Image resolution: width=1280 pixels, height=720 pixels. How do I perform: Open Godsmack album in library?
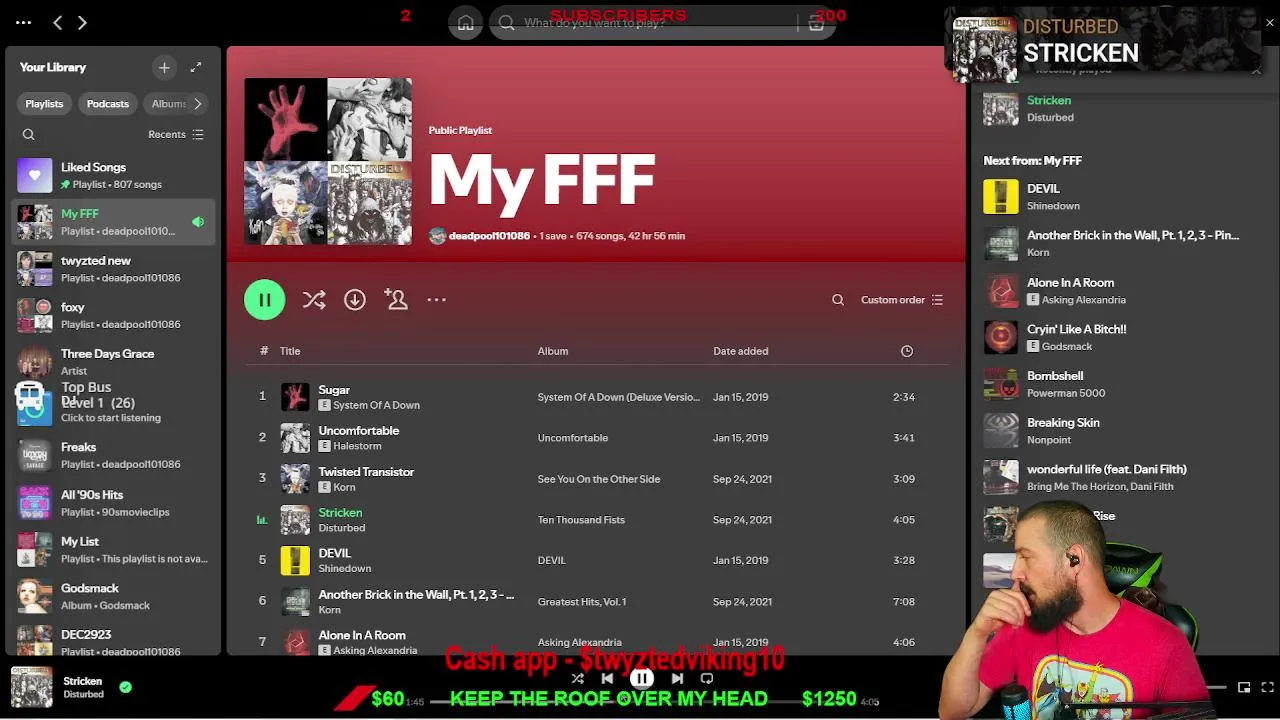pyautogui.click(x=115, y=596)
